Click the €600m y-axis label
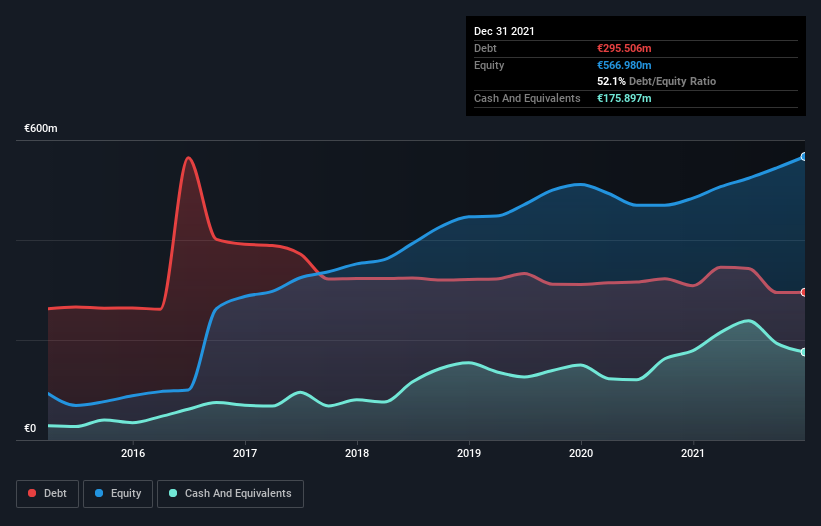Viewport: 821px width, 526px height. (41, 128)
